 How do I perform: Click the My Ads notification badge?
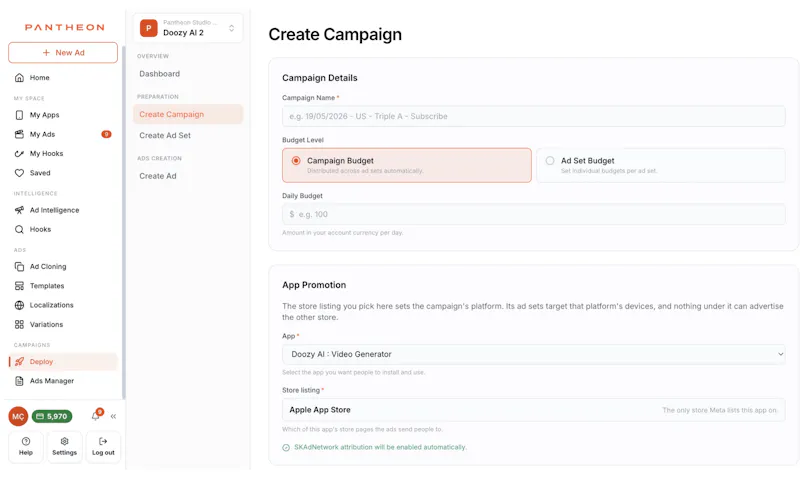coord(106,134)
